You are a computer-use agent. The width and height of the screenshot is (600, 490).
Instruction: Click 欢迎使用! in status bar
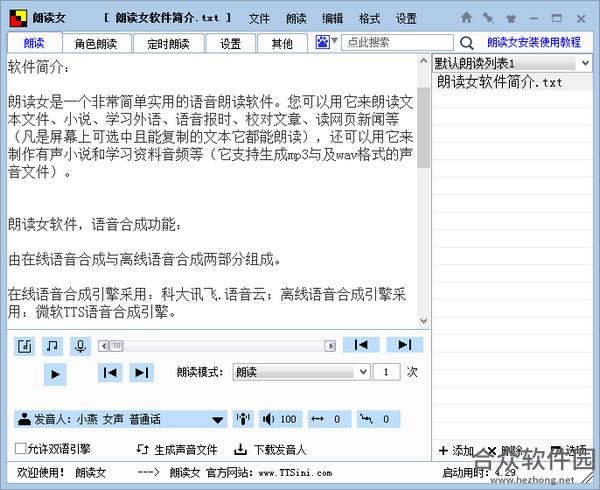(x=41, y=472)
